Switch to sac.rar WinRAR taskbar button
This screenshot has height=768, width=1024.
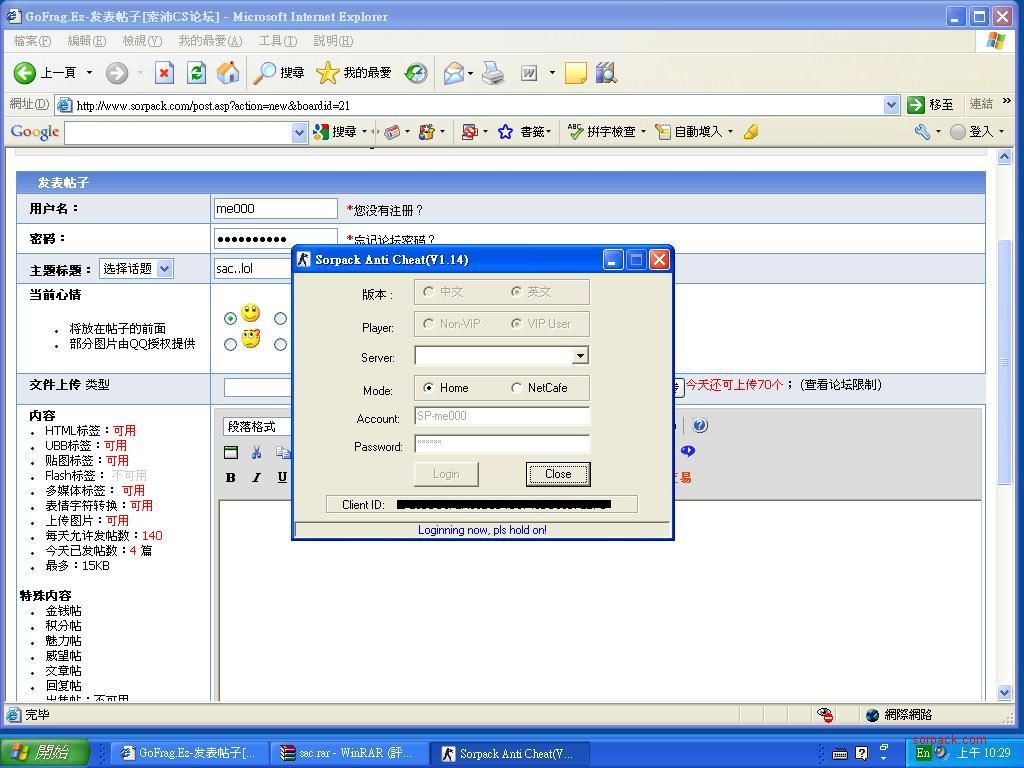347,753
